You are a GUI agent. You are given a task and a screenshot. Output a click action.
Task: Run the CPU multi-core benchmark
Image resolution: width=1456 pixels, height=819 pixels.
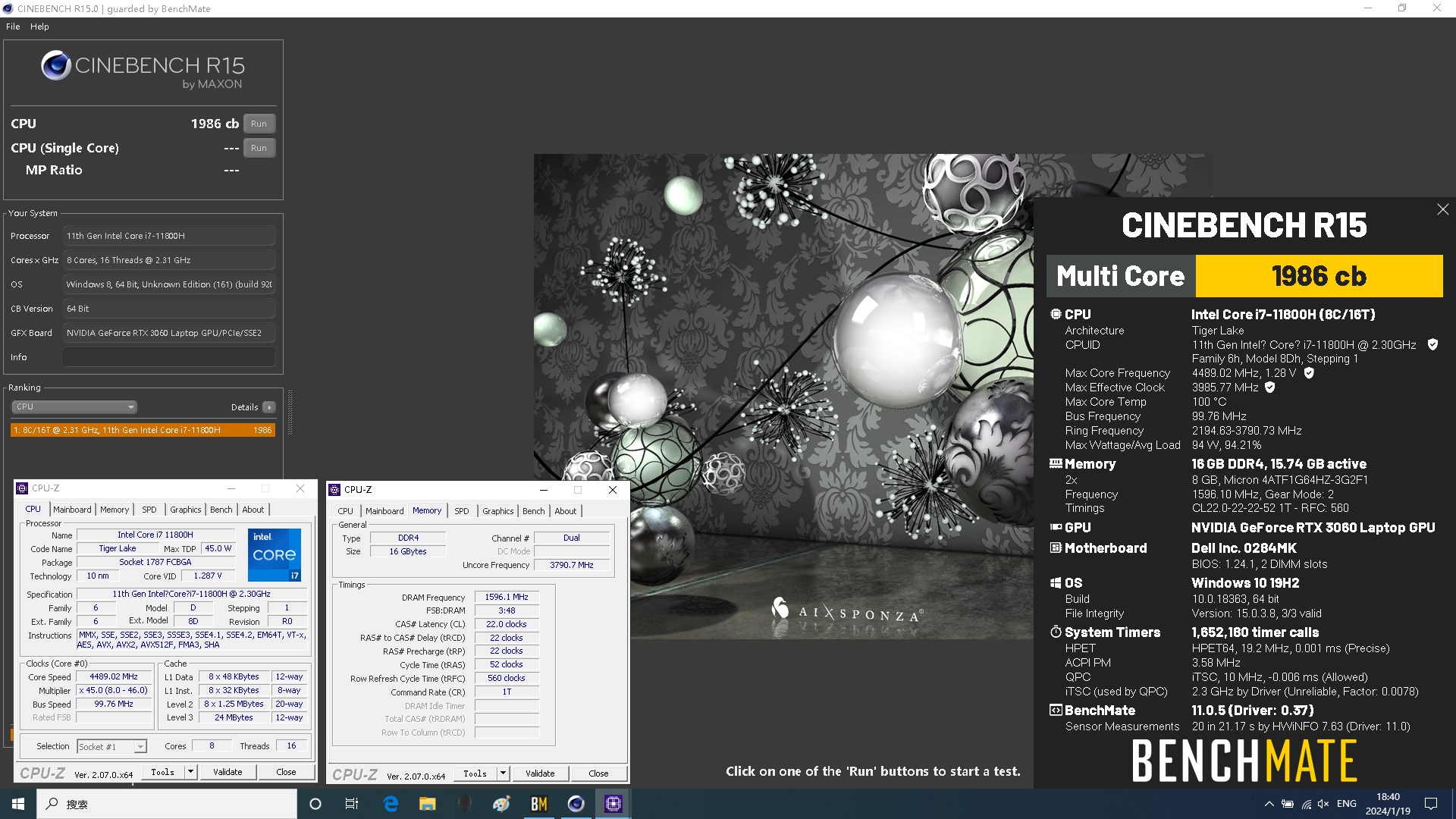click(x=259, y=124)
